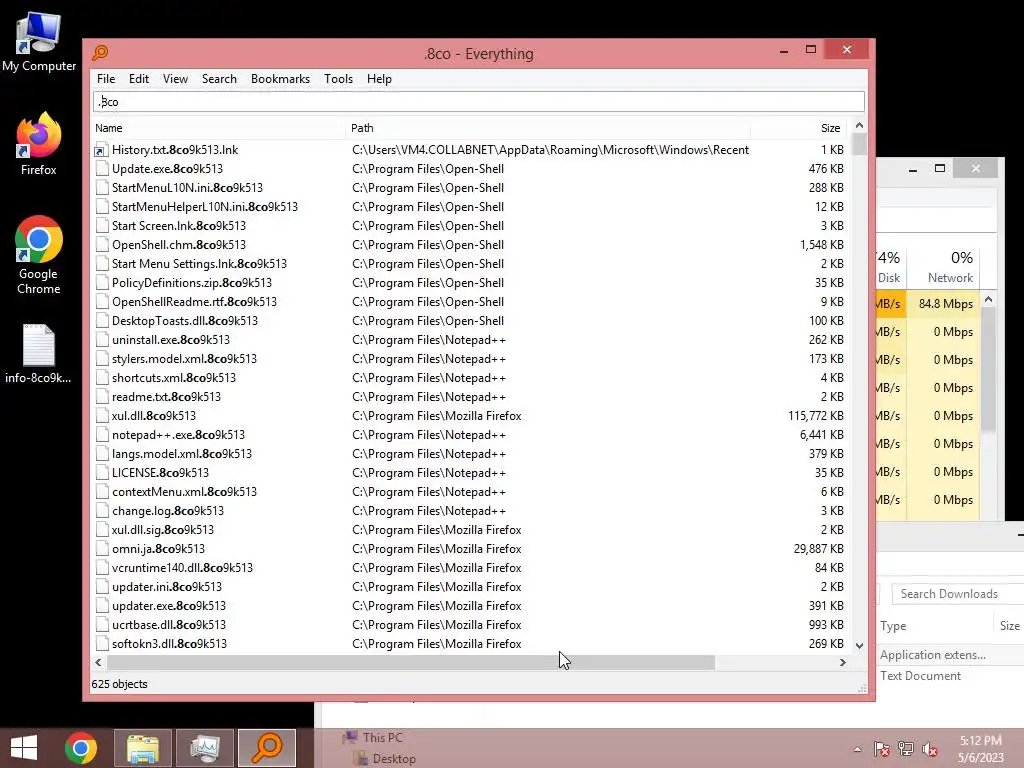Viewport: 1024px width, 768px height.
Task: Click file icon of xul.dll.8co9k513
Action: click(101, 416)
